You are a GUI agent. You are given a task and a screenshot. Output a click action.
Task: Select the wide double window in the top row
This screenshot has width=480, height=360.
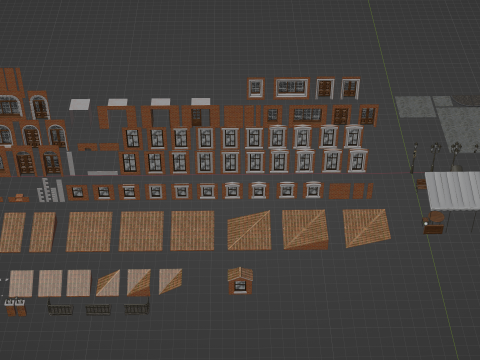point(292,88)
